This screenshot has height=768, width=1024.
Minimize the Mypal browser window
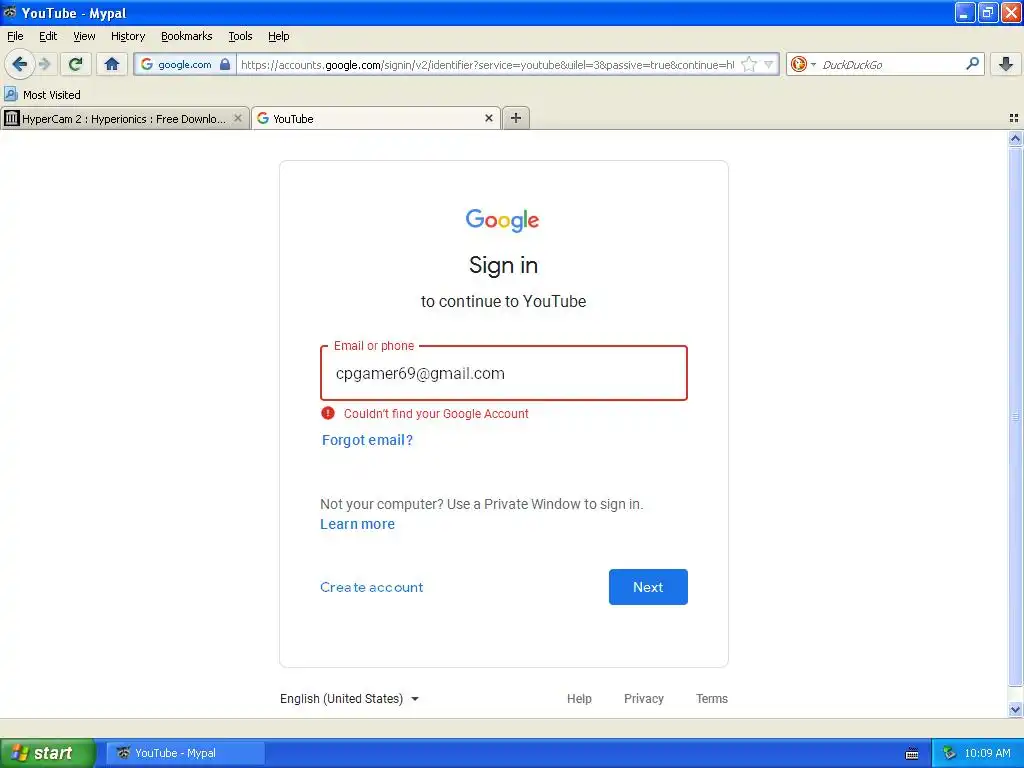click(x=965, y=12)
